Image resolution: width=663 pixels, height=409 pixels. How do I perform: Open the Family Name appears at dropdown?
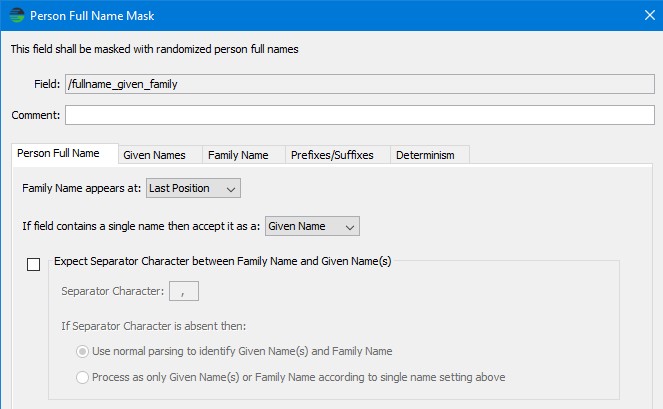click(193, 188)
